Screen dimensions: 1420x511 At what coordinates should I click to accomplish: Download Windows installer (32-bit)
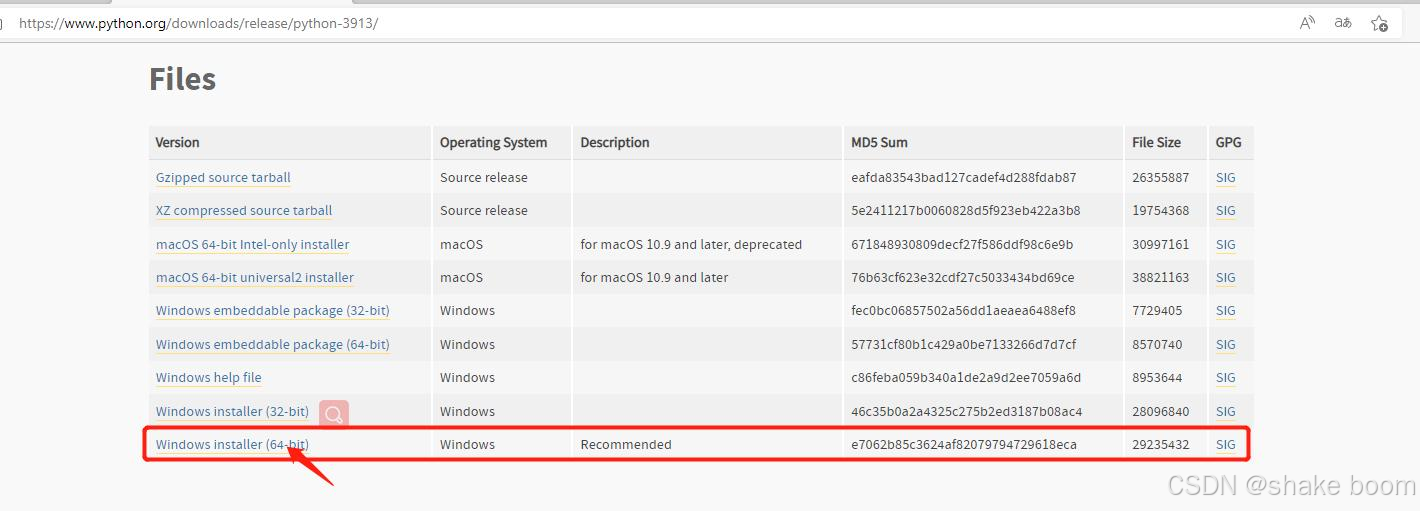pyautogui.click(x=232, y=412)
